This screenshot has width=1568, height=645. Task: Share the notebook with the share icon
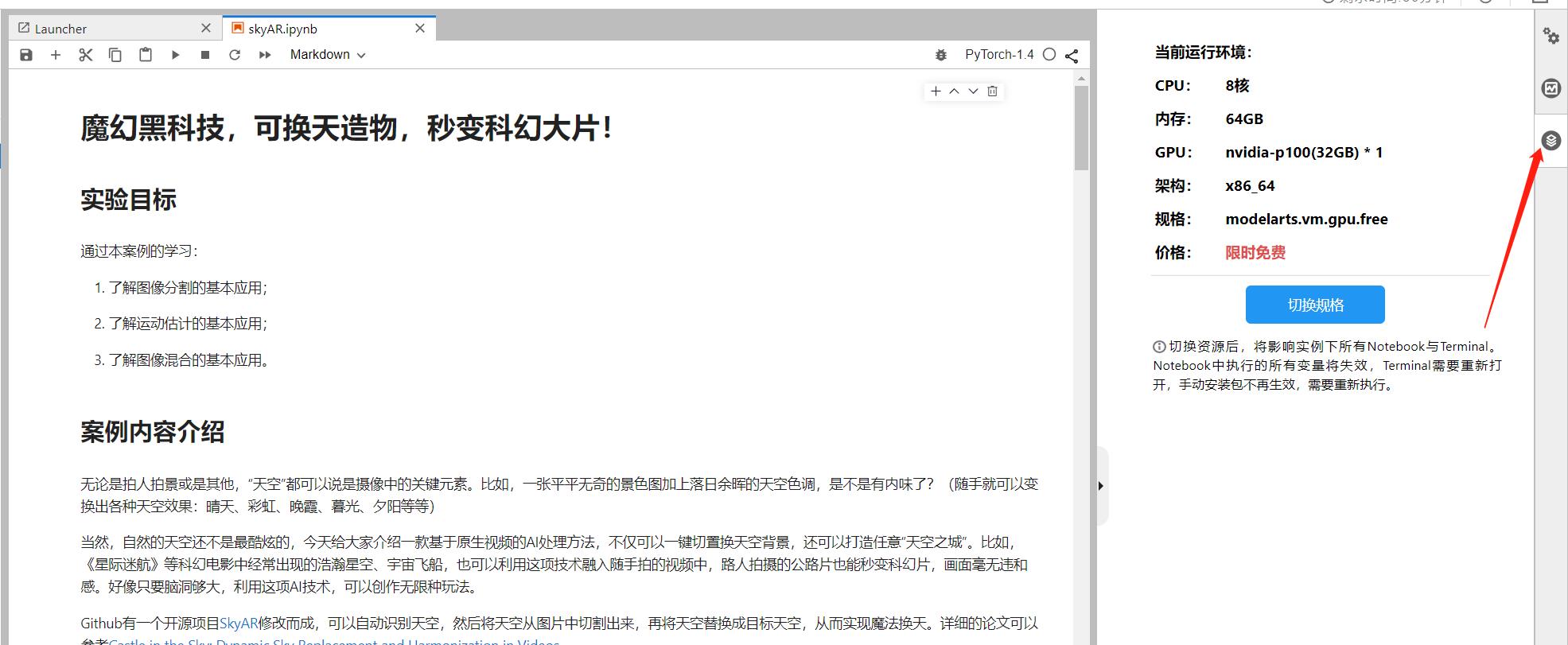(x=1072, y=56)
